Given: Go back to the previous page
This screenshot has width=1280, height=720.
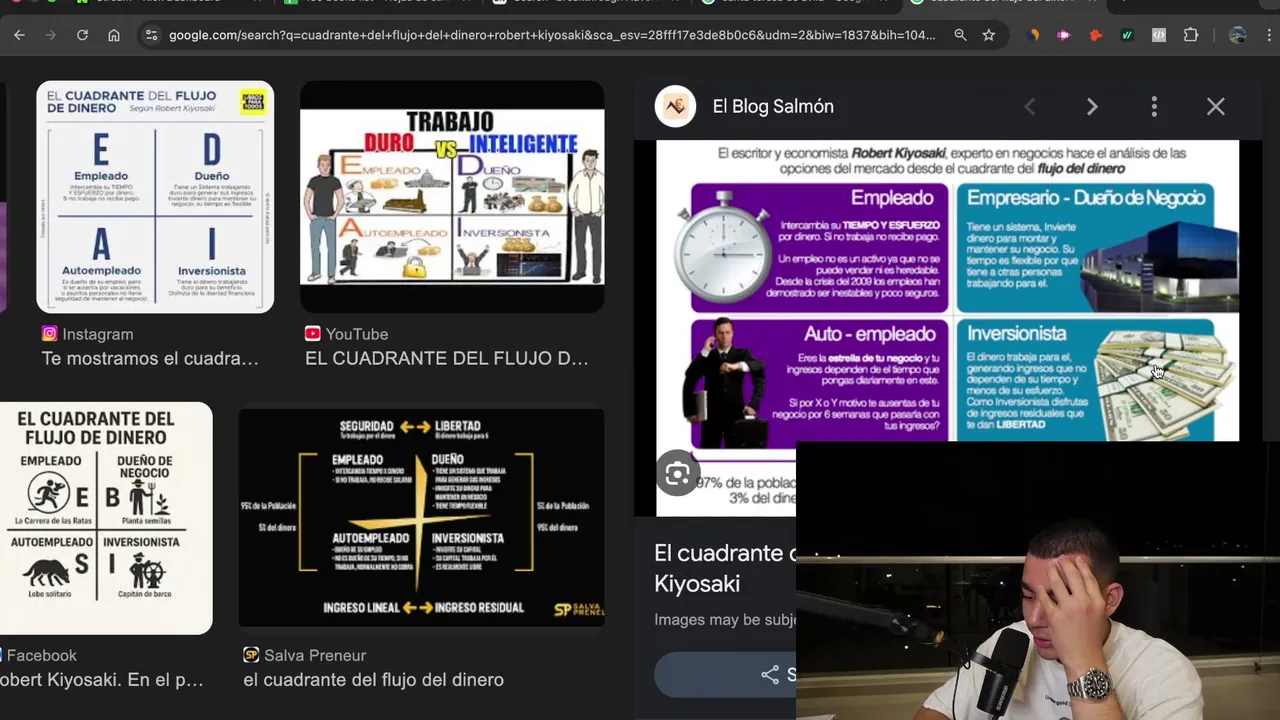Looking at the screenshot, I should pos(19,35).
